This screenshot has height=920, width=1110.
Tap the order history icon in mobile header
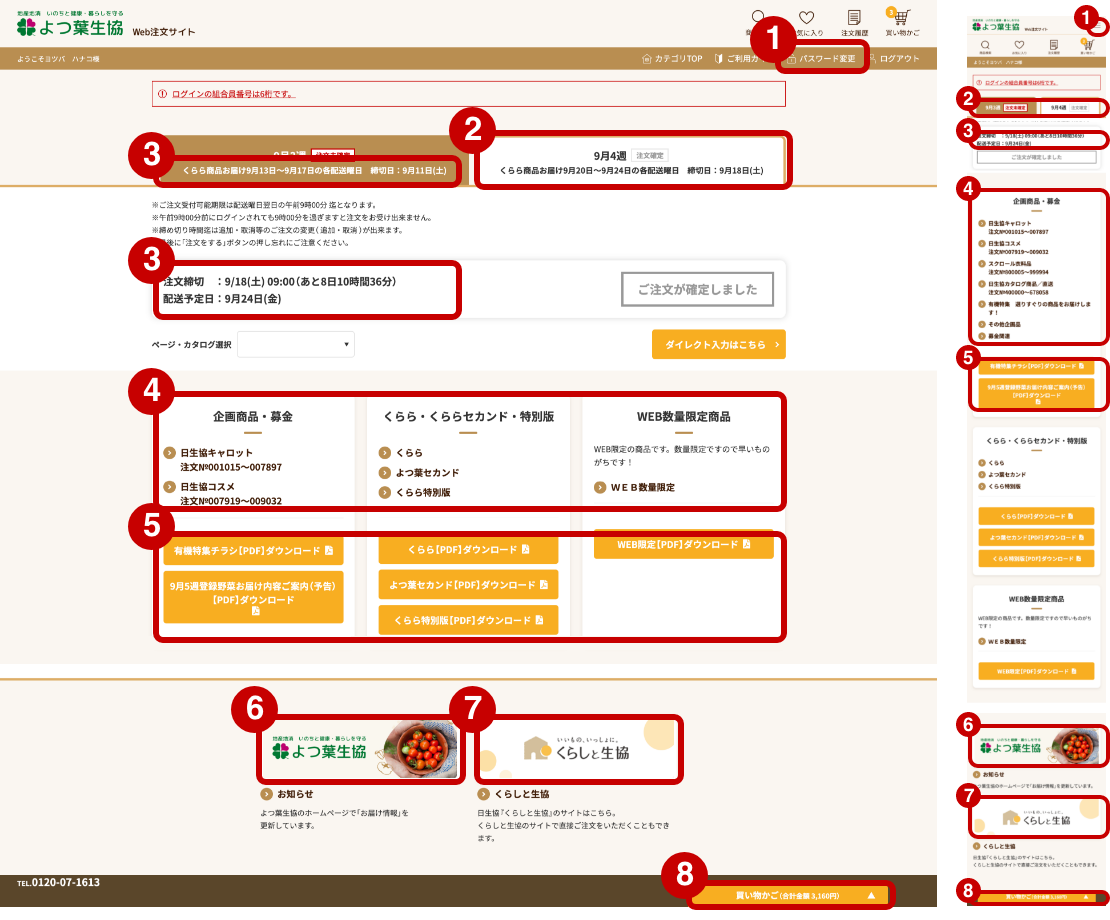[x=1053, y=47]
